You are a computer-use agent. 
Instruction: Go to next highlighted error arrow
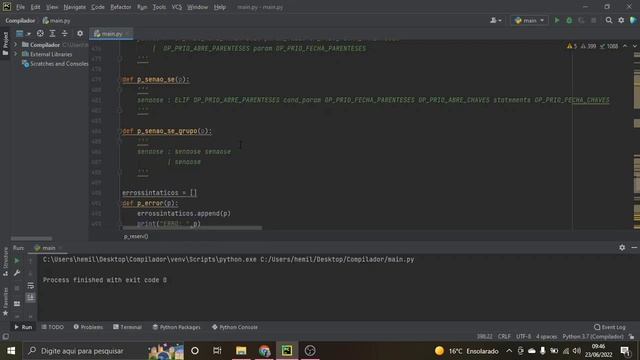coord(634,46)
